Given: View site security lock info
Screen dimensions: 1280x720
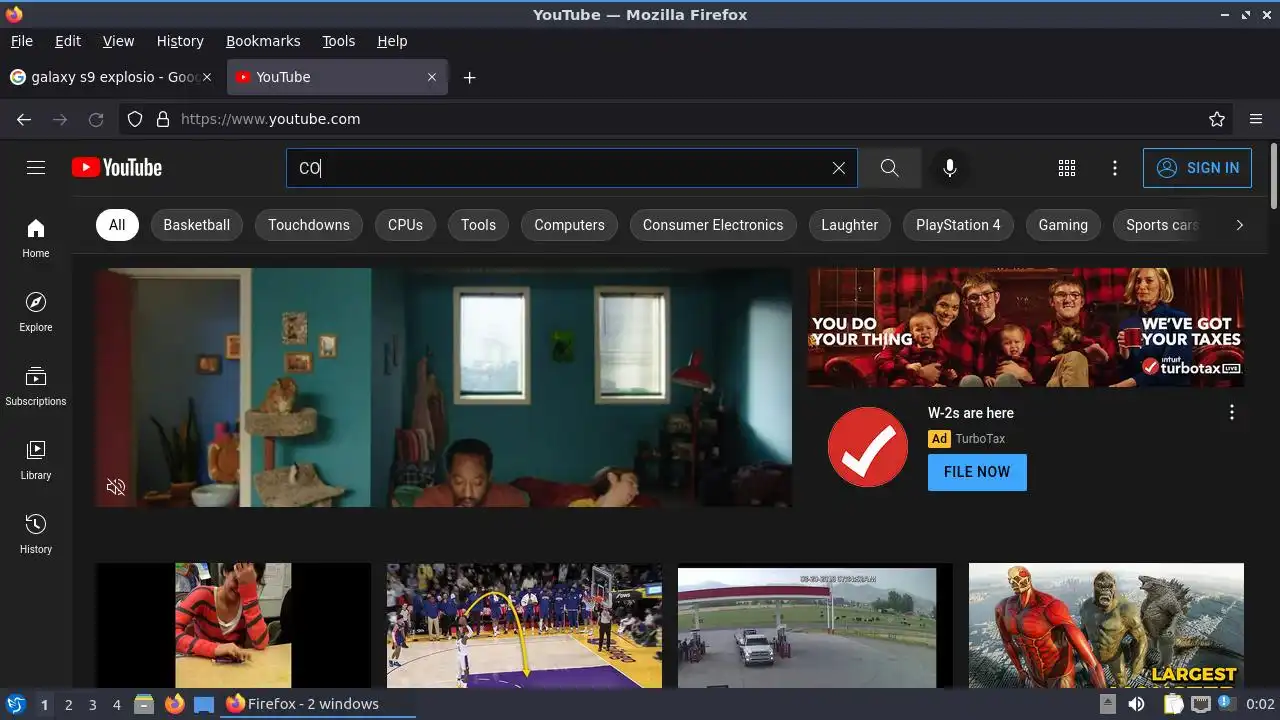Looking at the screenshot, I should click(163, 119).
